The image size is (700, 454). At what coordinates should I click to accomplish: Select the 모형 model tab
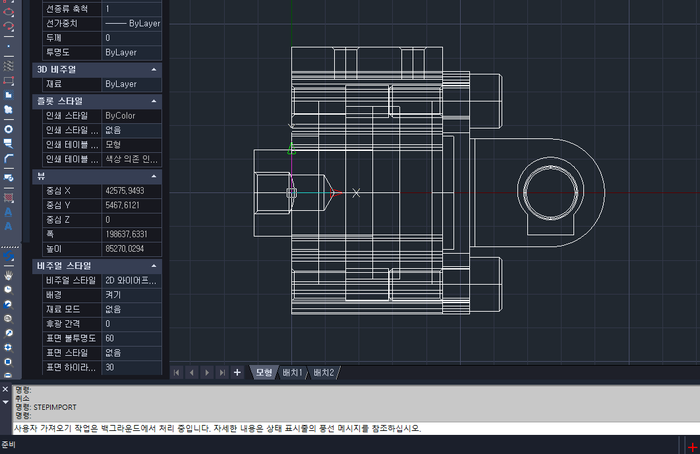coord(264,372)
